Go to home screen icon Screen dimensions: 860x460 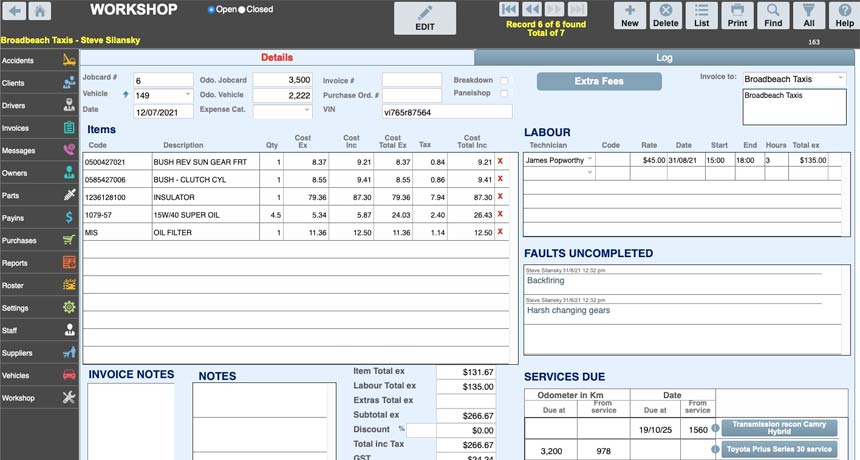[40, 12]
